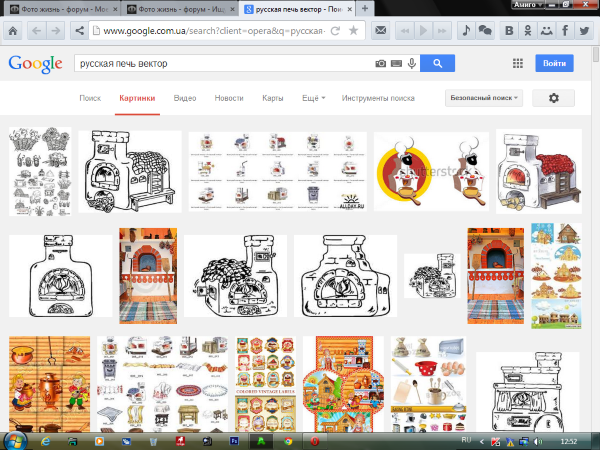Click the Twitter icon in the toolbar

[x=583, y=31]
